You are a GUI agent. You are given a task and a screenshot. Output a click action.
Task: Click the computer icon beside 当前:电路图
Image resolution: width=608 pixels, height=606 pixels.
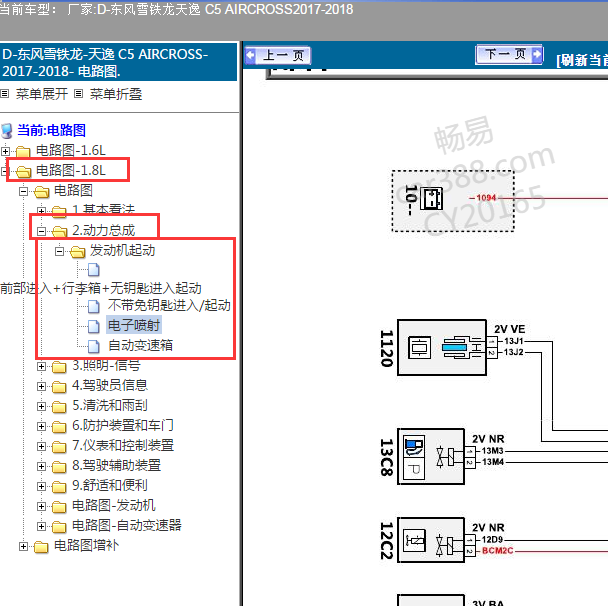pos(7,131)
